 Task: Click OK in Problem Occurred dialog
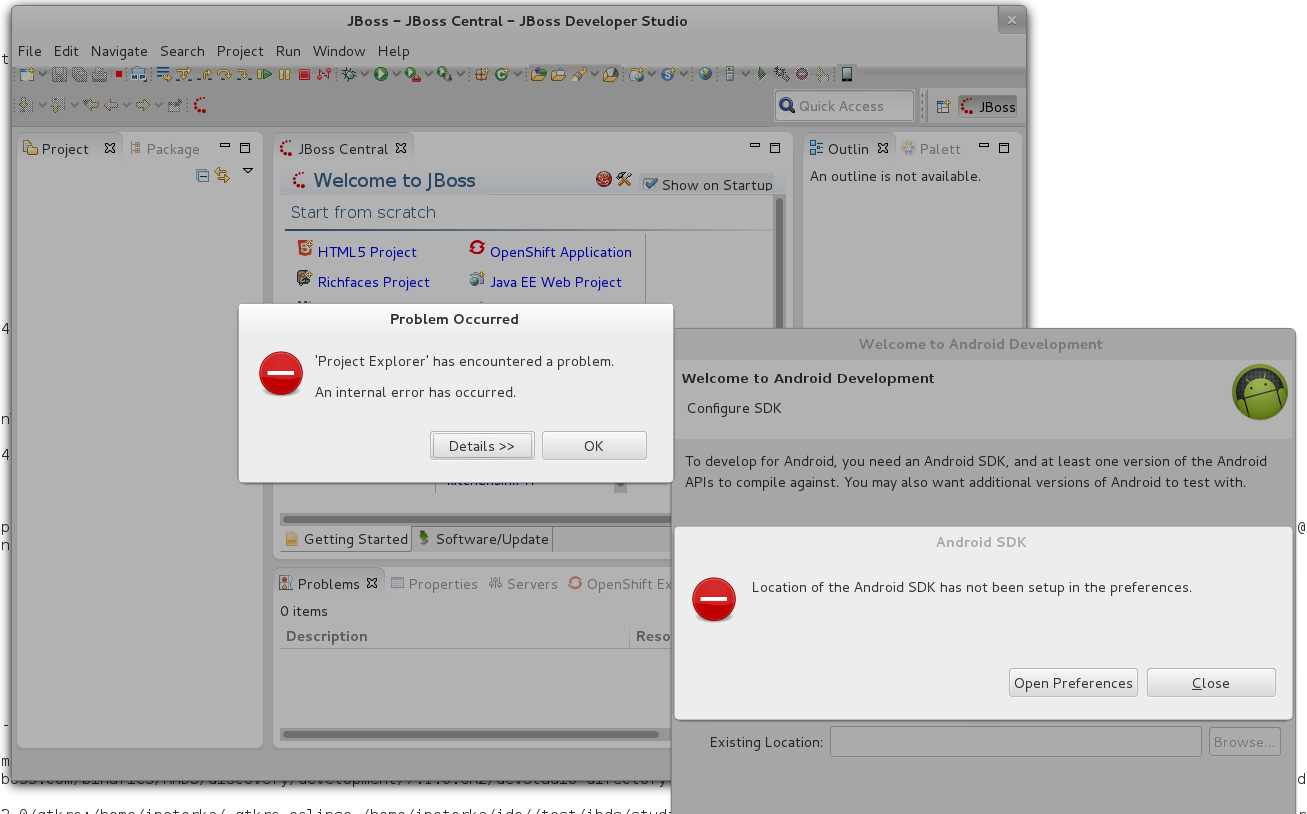tap(594, 446)
